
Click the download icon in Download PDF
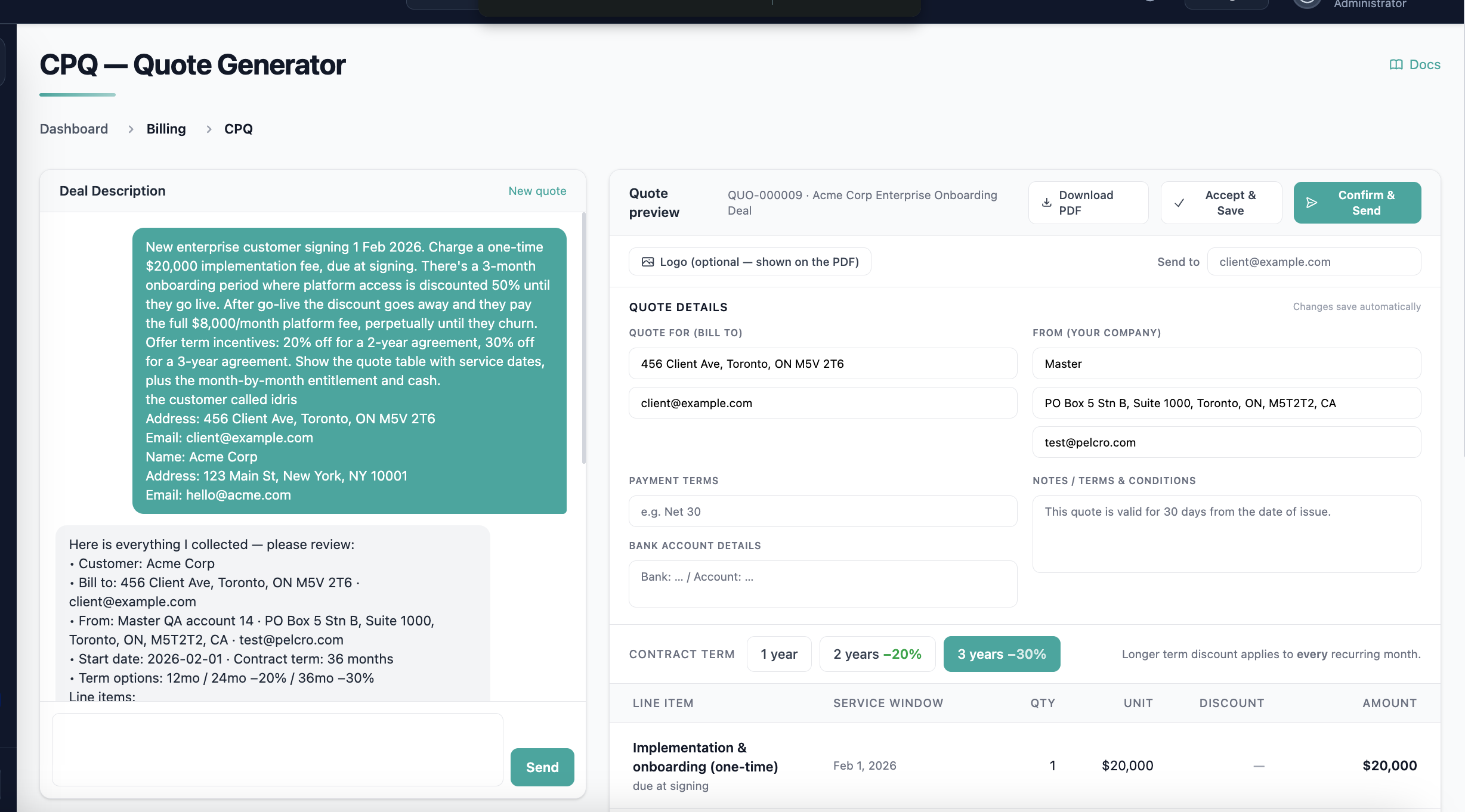1046,203
